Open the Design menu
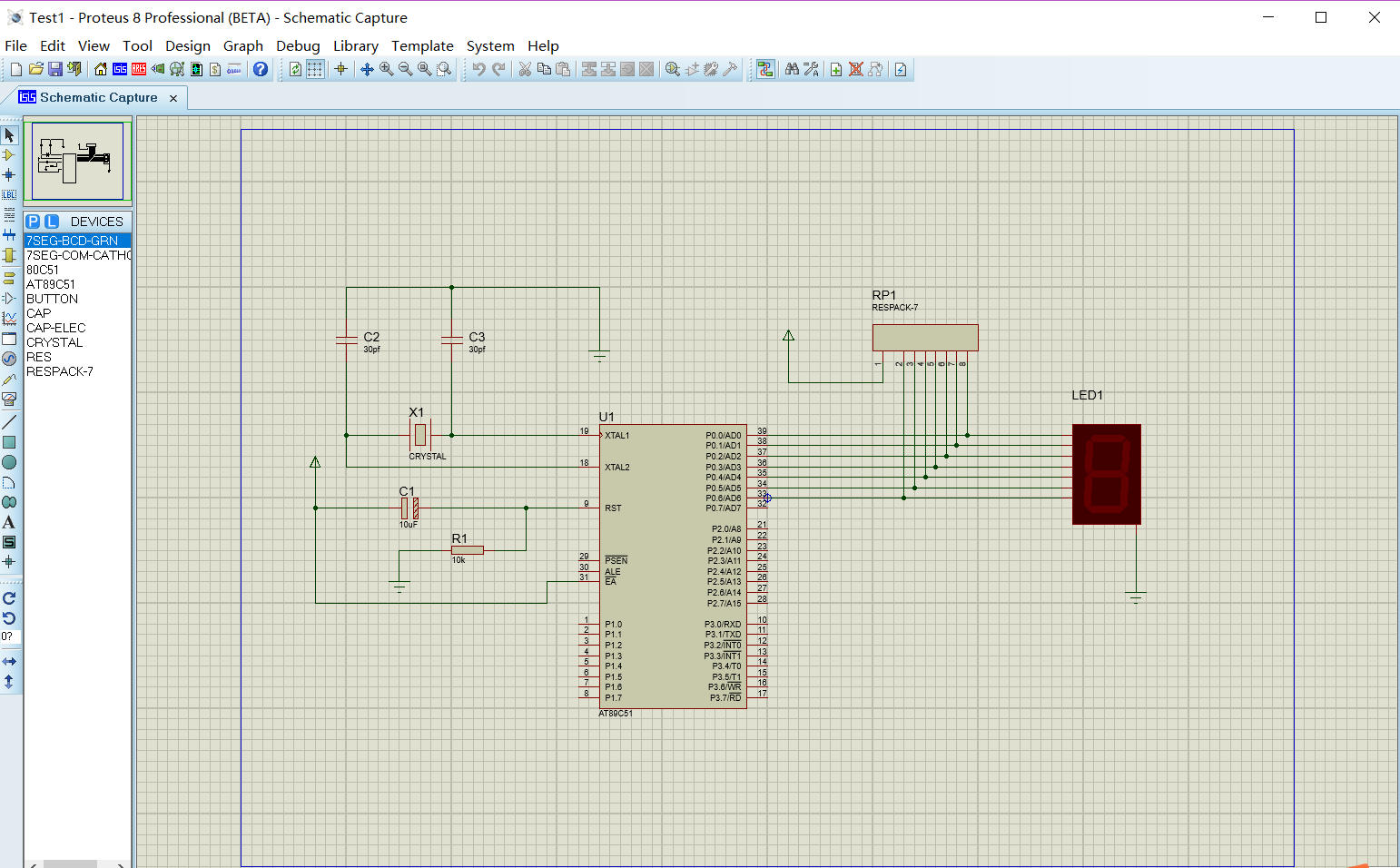This screenshot has height=868, width=1400. pos(188,45)
